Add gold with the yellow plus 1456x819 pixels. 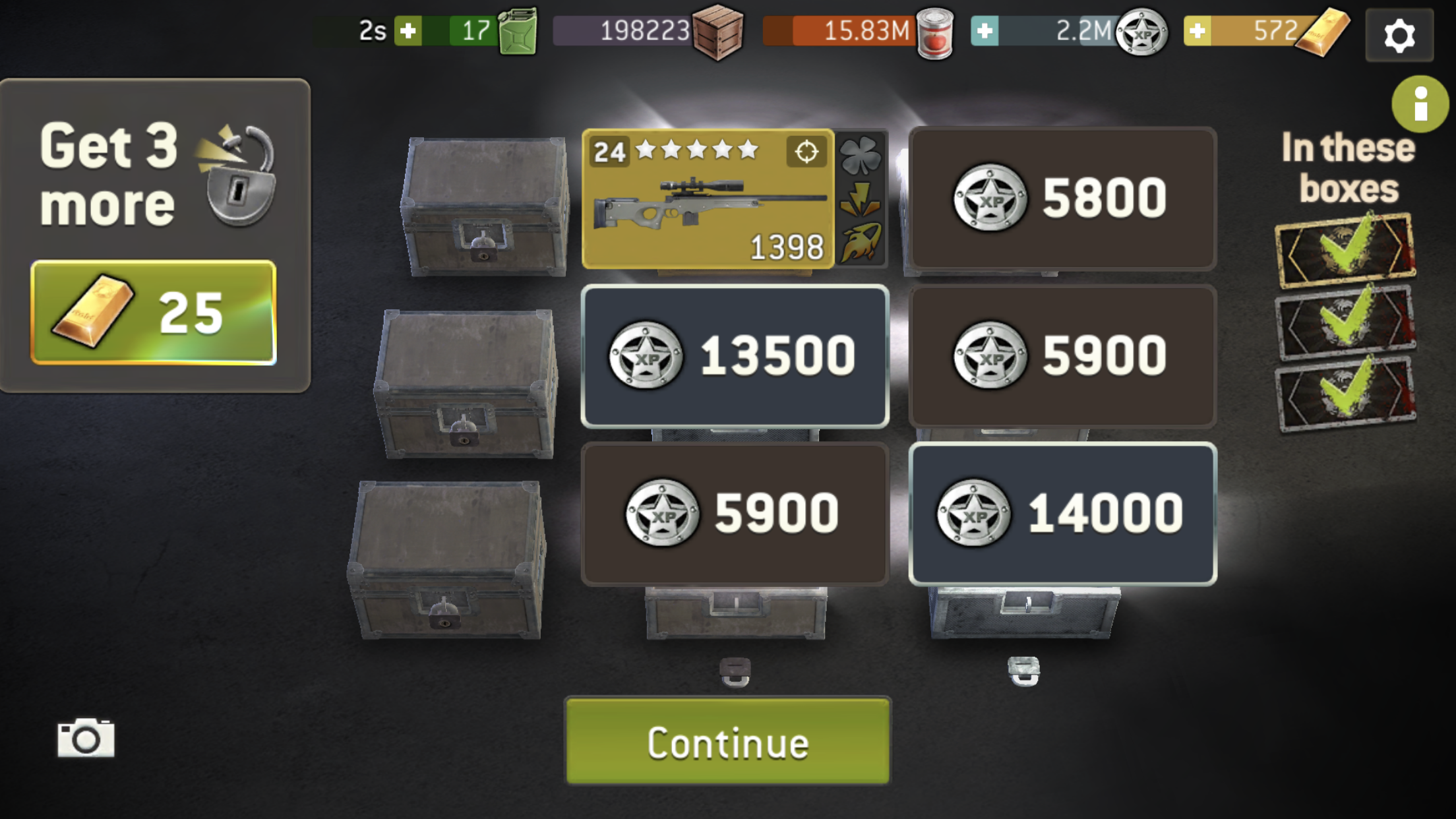[x=1197, y=30]
